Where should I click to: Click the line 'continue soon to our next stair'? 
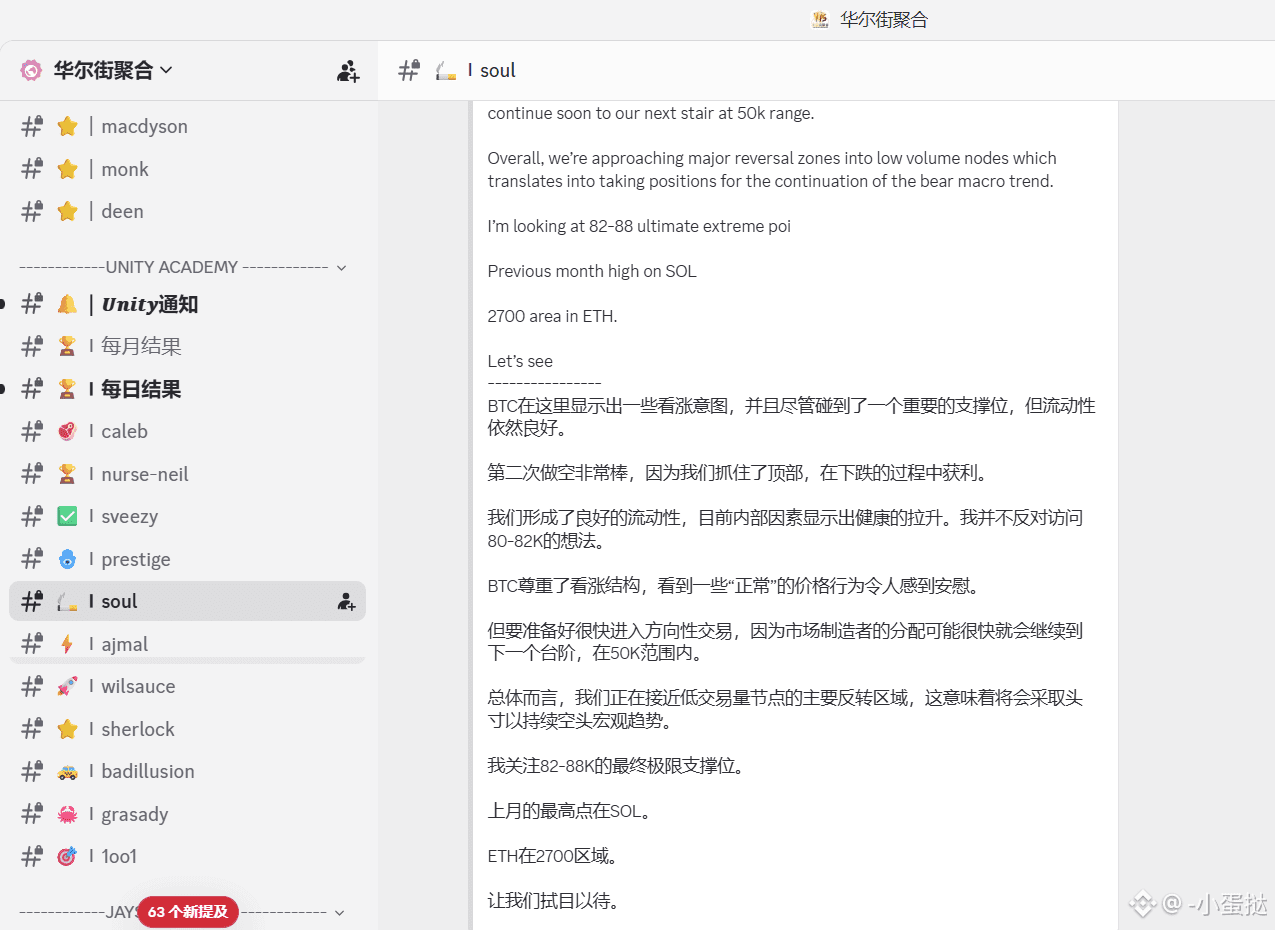click(x=651, y=113)
